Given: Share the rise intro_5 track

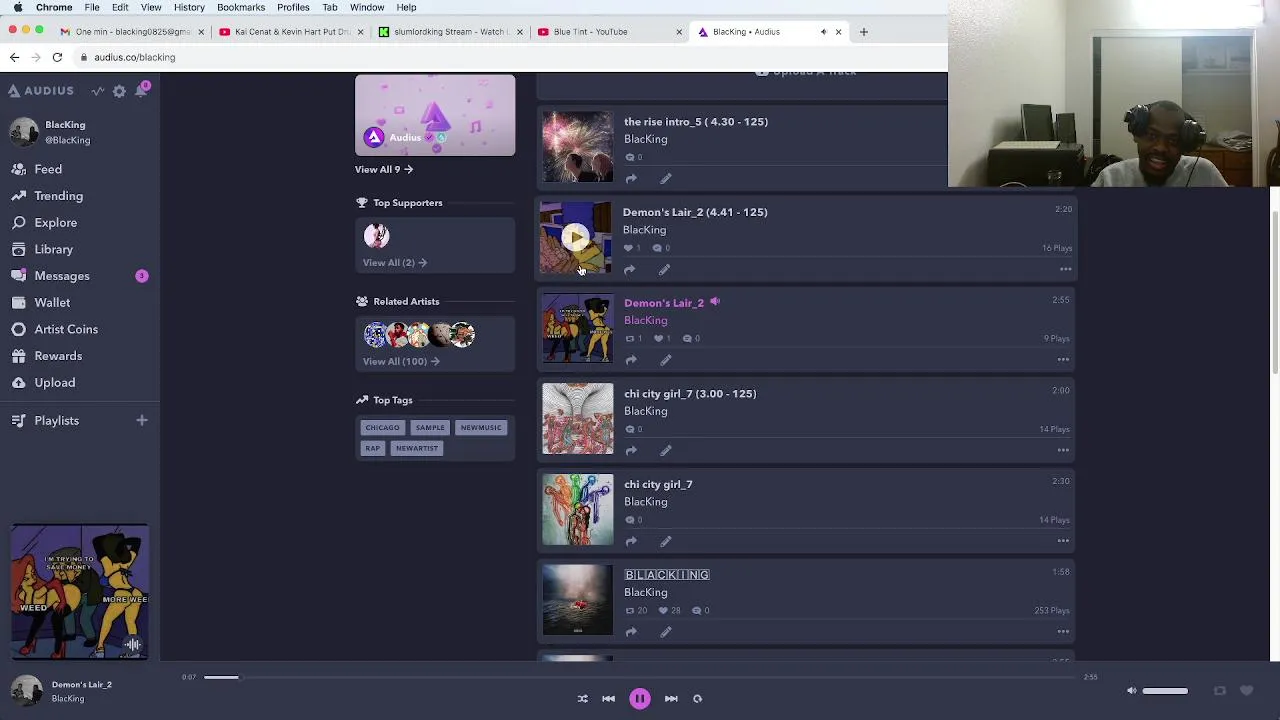Looking at the screenshot, I should [x=631, y=179].
